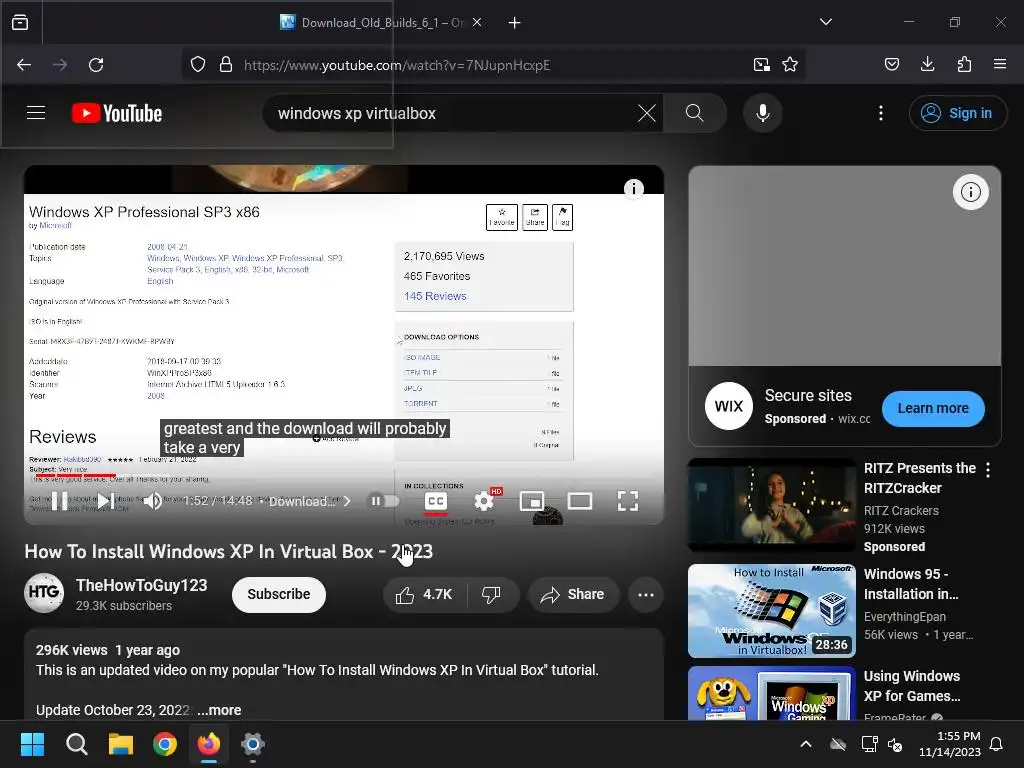Open the Wix advertiser logo
The image size is (1024, 768).
click(x=729, y=406)
